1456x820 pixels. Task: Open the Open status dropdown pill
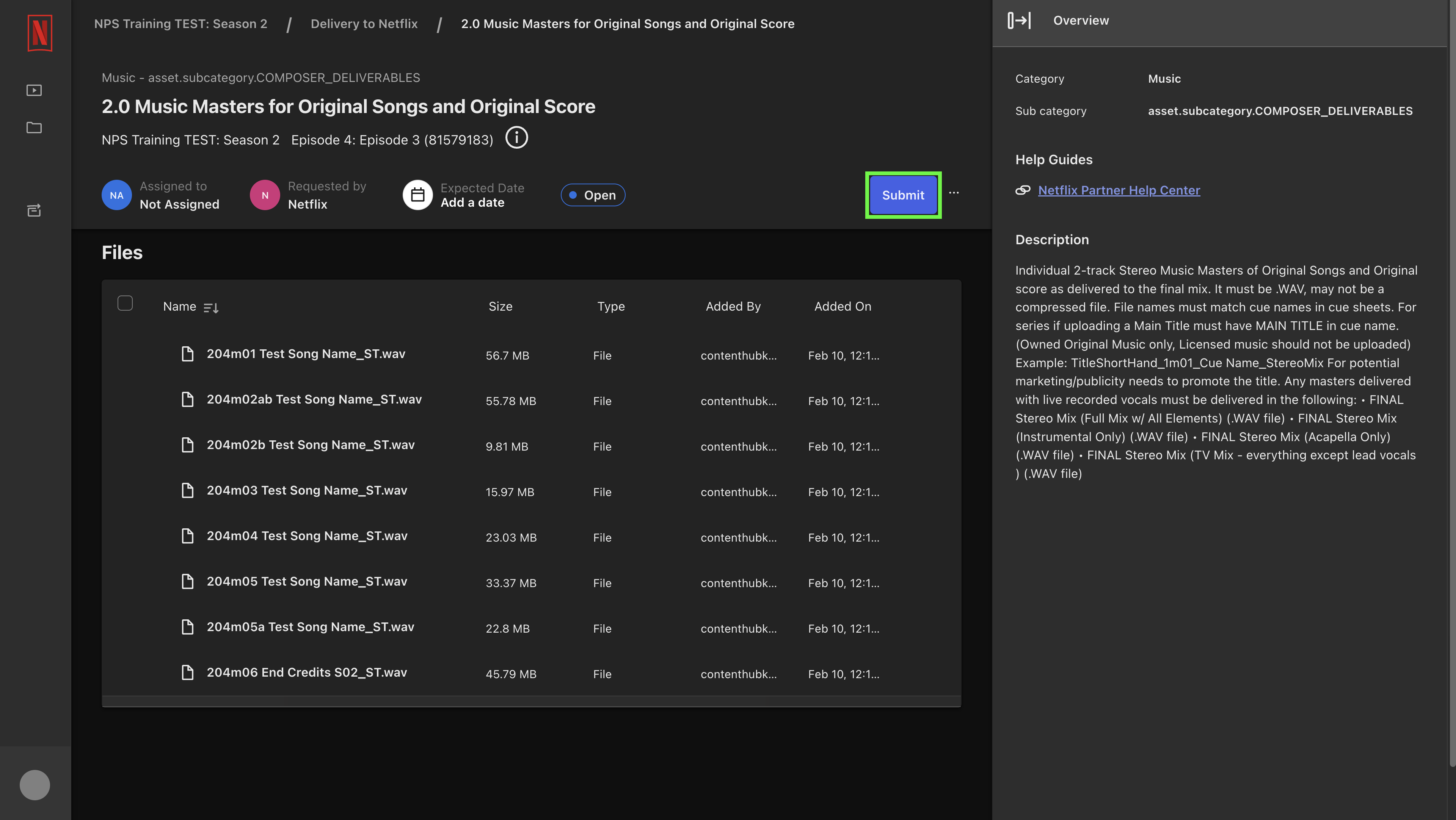tap(593, 195)
